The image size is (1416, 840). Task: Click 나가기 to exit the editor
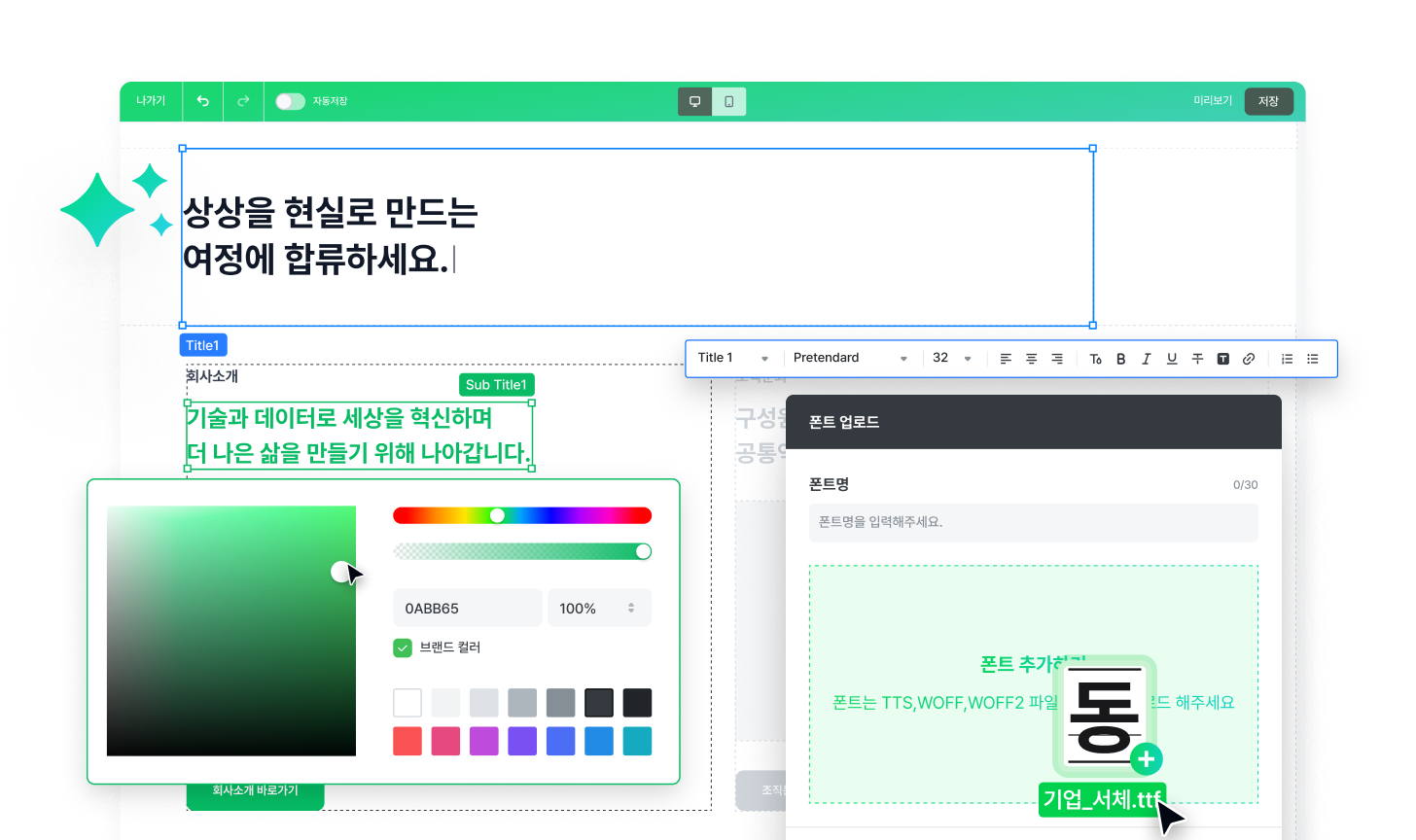point(151,101)
